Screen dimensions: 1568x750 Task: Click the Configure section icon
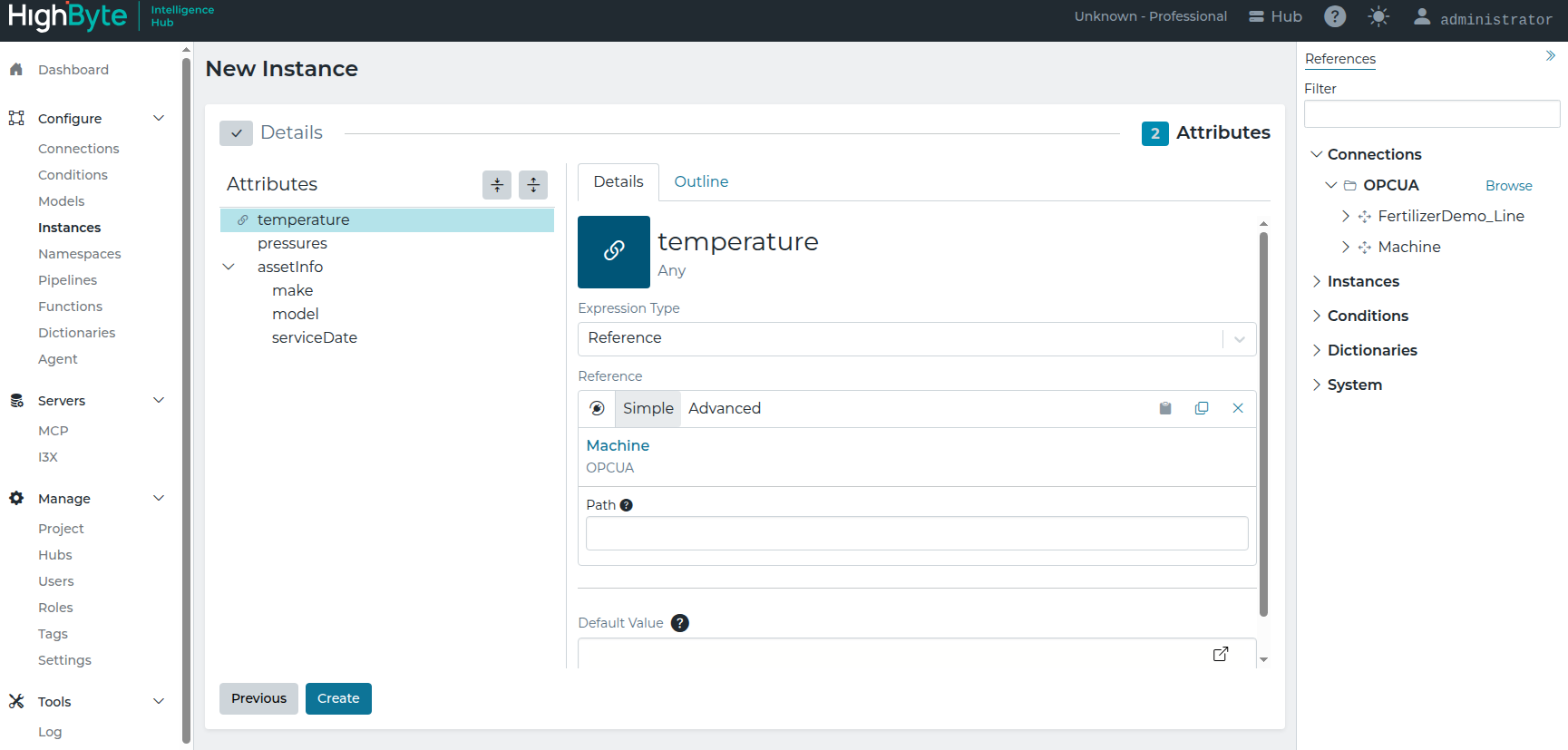pyautogui.click(x=16, y=118)
